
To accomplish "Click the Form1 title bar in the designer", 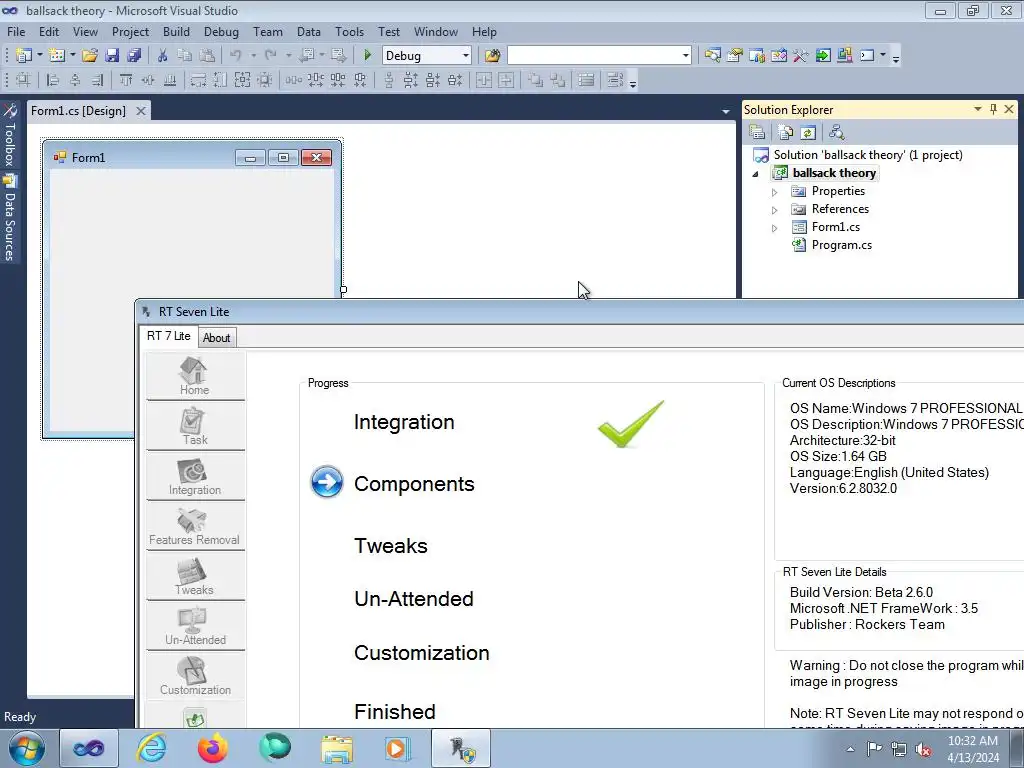I will (193, 157).
